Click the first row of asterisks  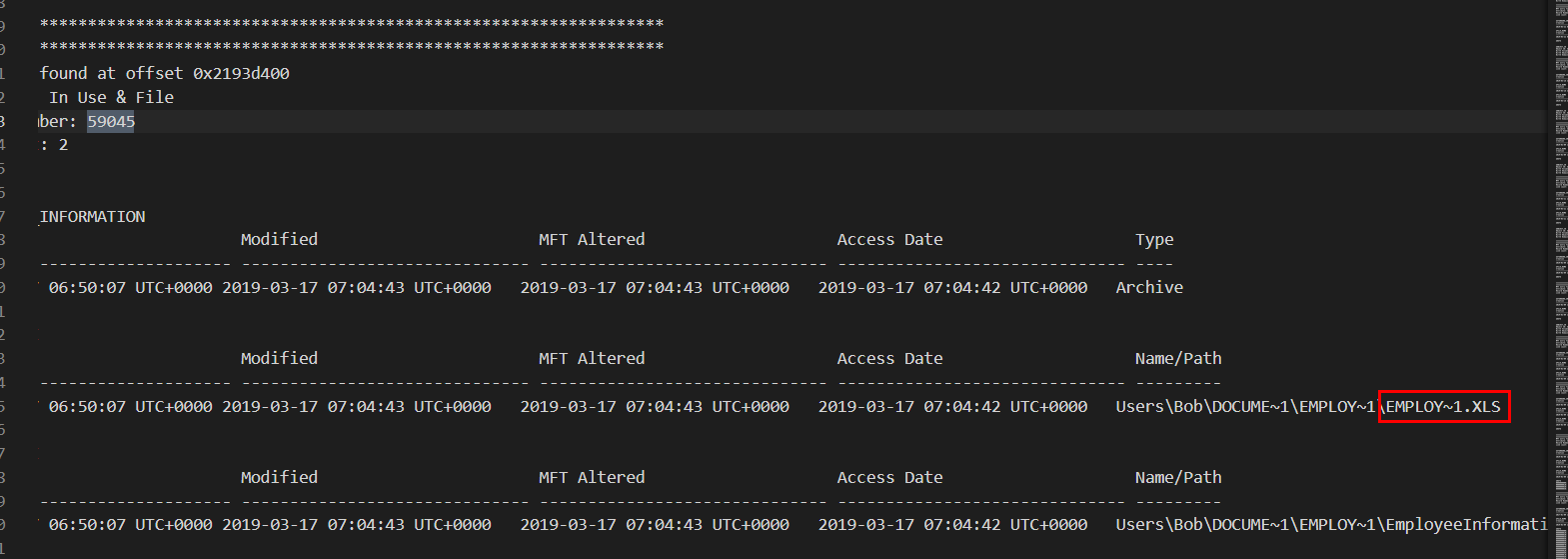(351, 22)
